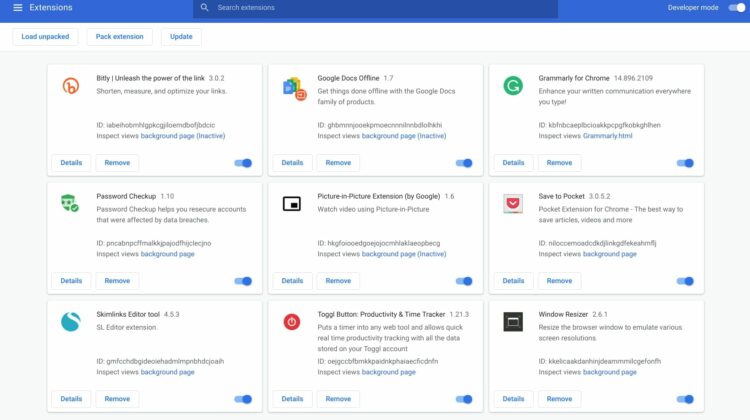
Task: Click the Window Resizer icon
Action: pos(513,322)
